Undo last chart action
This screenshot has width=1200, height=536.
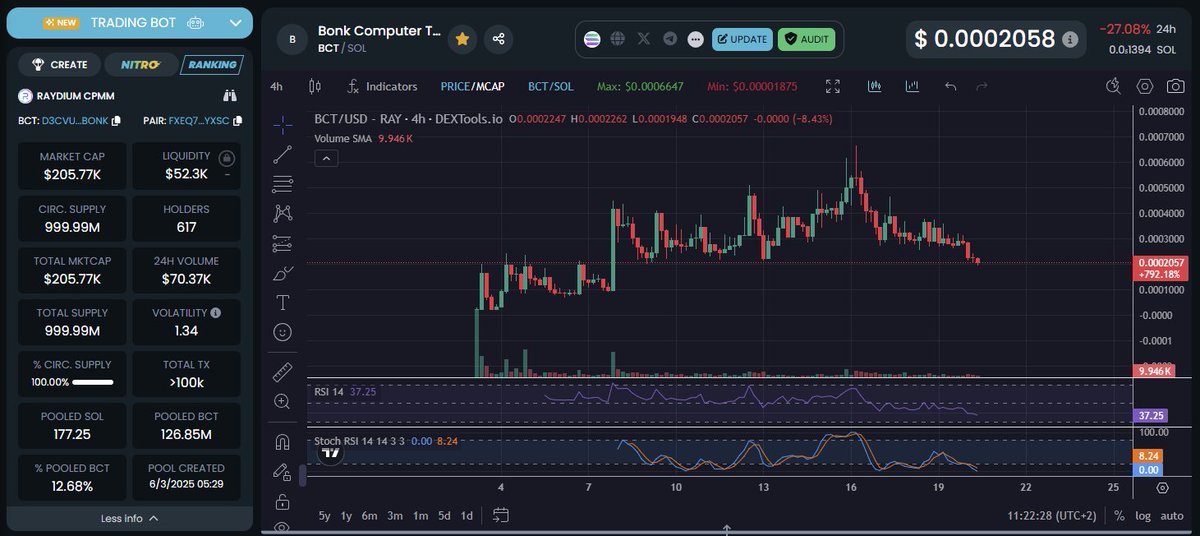[x=950, y=86]
